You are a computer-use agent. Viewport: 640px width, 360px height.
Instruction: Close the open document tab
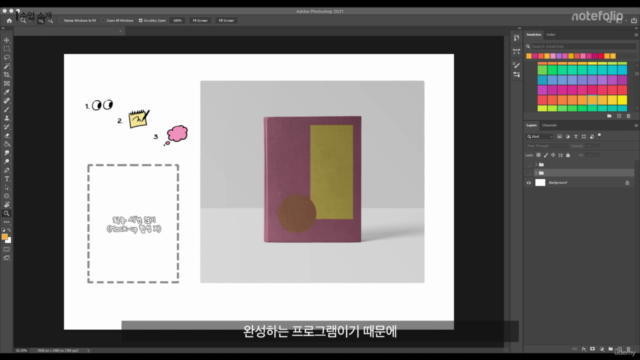(x=120, y=31)
